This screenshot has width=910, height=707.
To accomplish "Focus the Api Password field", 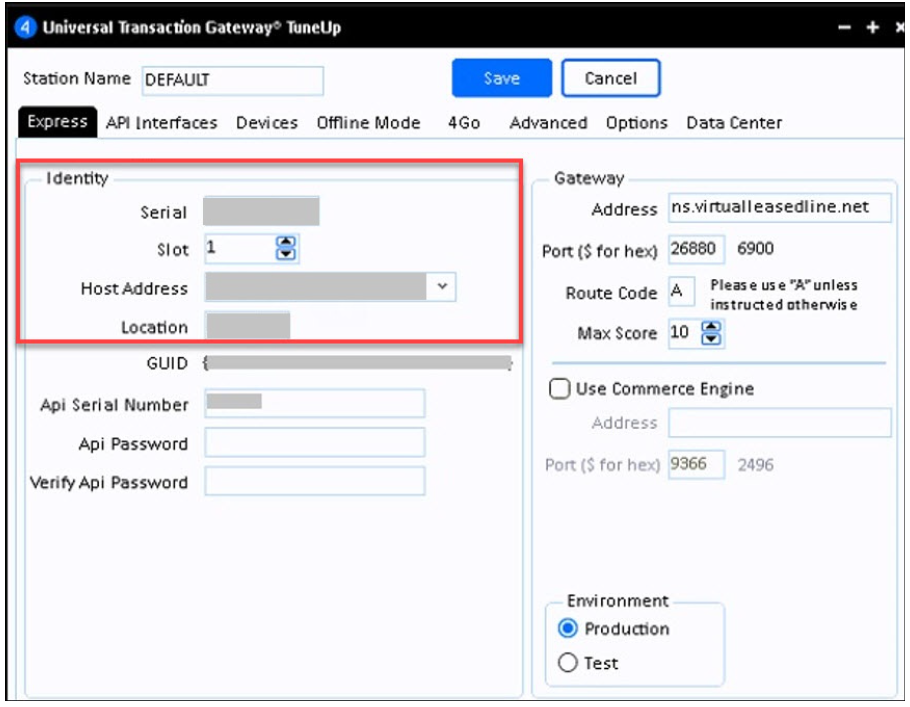I will [314, 443].
